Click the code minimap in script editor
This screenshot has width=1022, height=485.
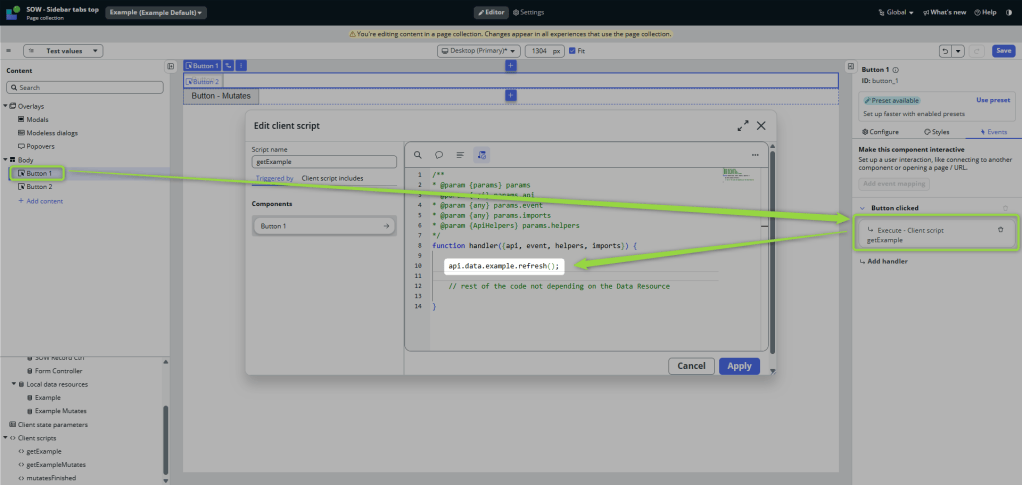pos(737,173)
